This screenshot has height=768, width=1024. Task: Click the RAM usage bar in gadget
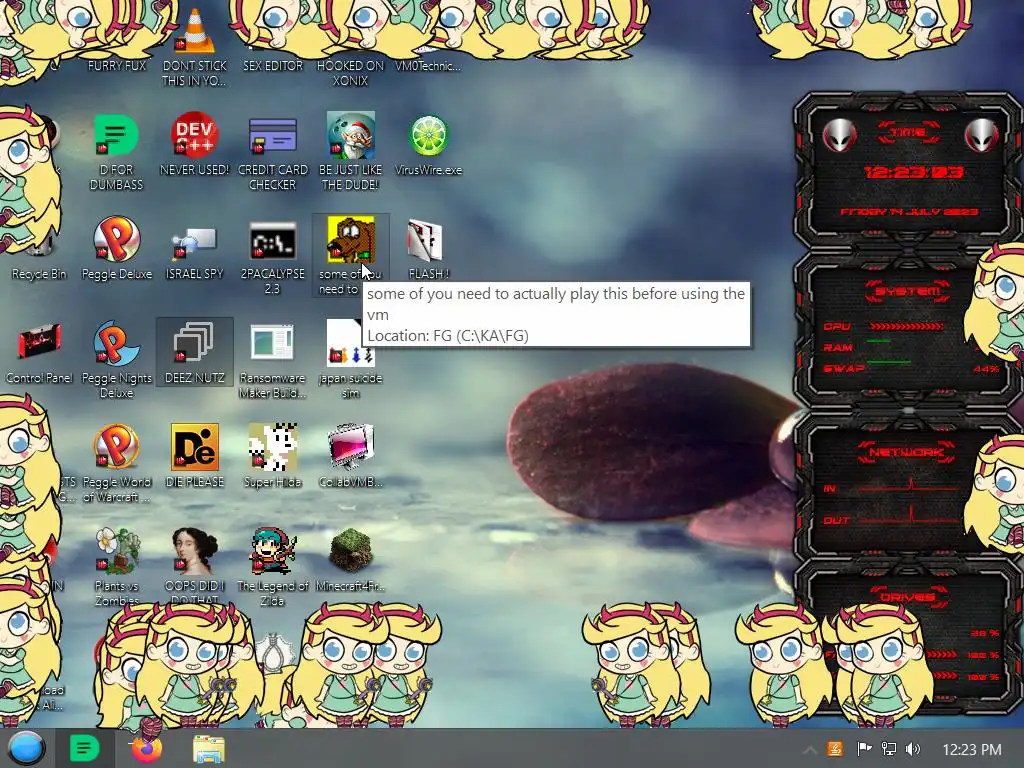click(x=878, y=341)
